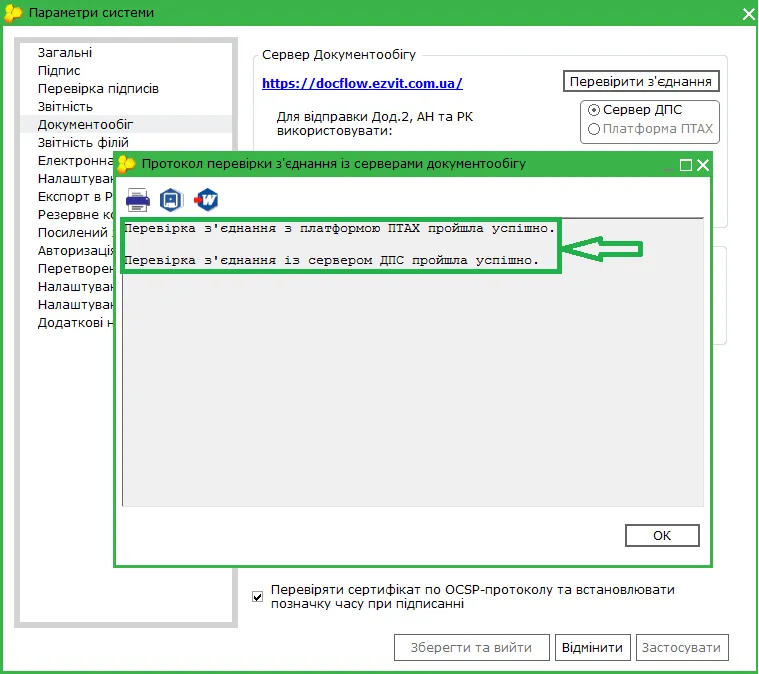Export the protocol to Word
Viewport: 759px width, 674px height.
click(x=206, y=200)
